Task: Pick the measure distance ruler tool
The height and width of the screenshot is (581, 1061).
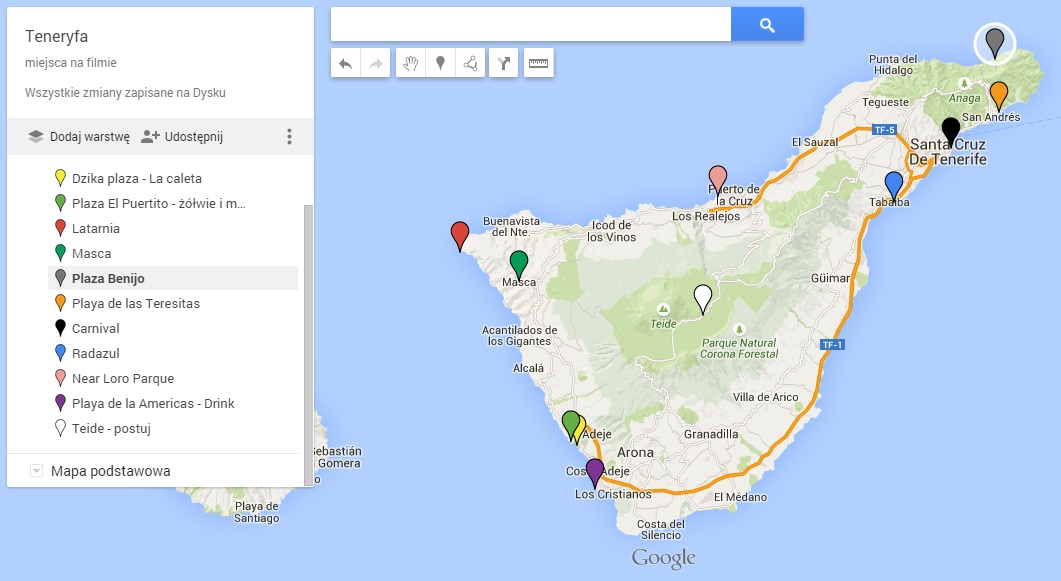Action: pos(539,63)
